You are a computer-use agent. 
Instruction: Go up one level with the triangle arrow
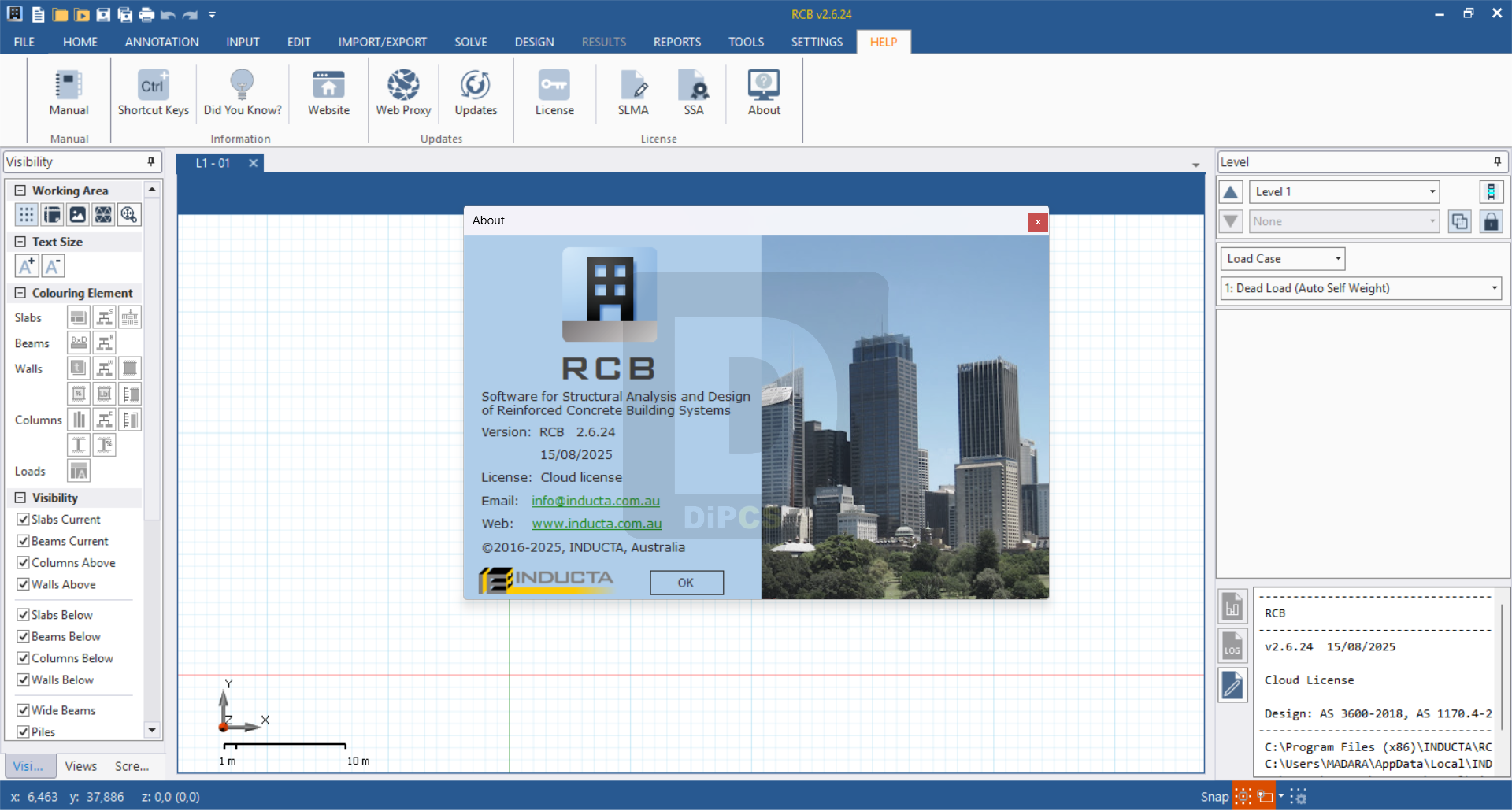(1231, 191)
